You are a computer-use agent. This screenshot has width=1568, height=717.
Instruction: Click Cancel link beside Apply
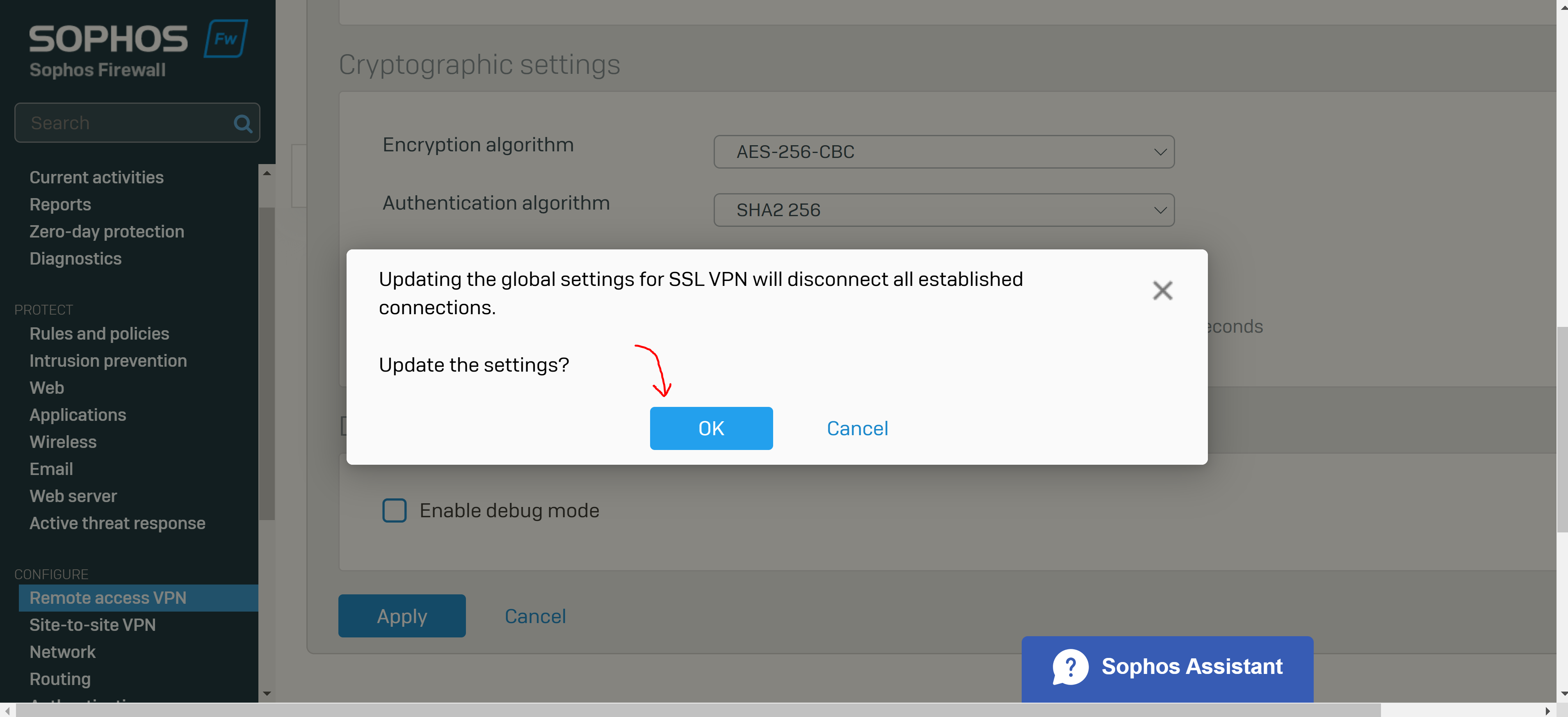coord(535,617)
